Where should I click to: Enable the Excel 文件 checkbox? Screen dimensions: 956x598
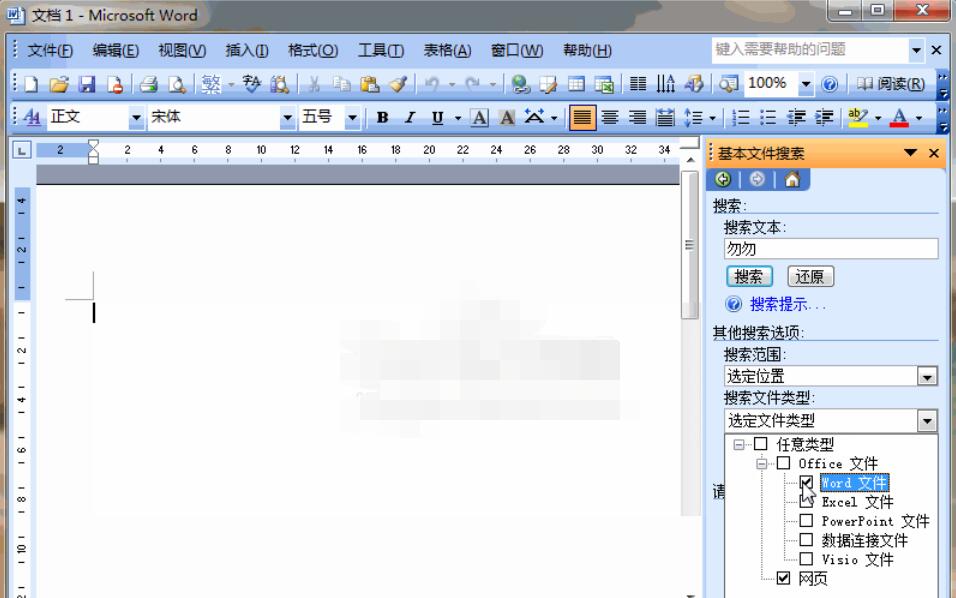tap(806, 502)
